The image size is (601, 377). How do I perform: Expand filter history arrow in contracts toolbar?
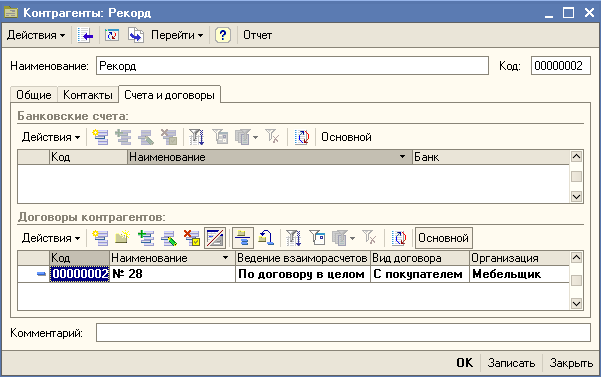click(353, 238)
